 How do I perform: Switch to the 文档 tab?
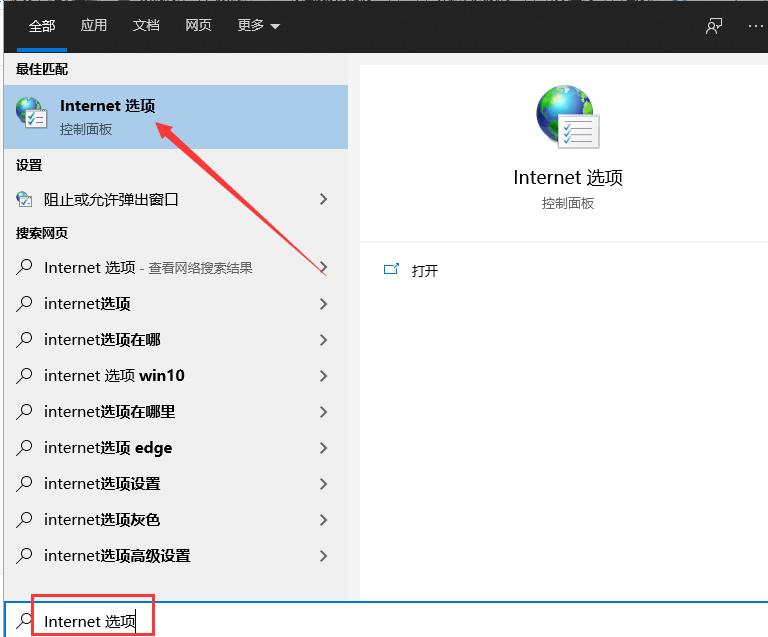[x=145, y=25]
